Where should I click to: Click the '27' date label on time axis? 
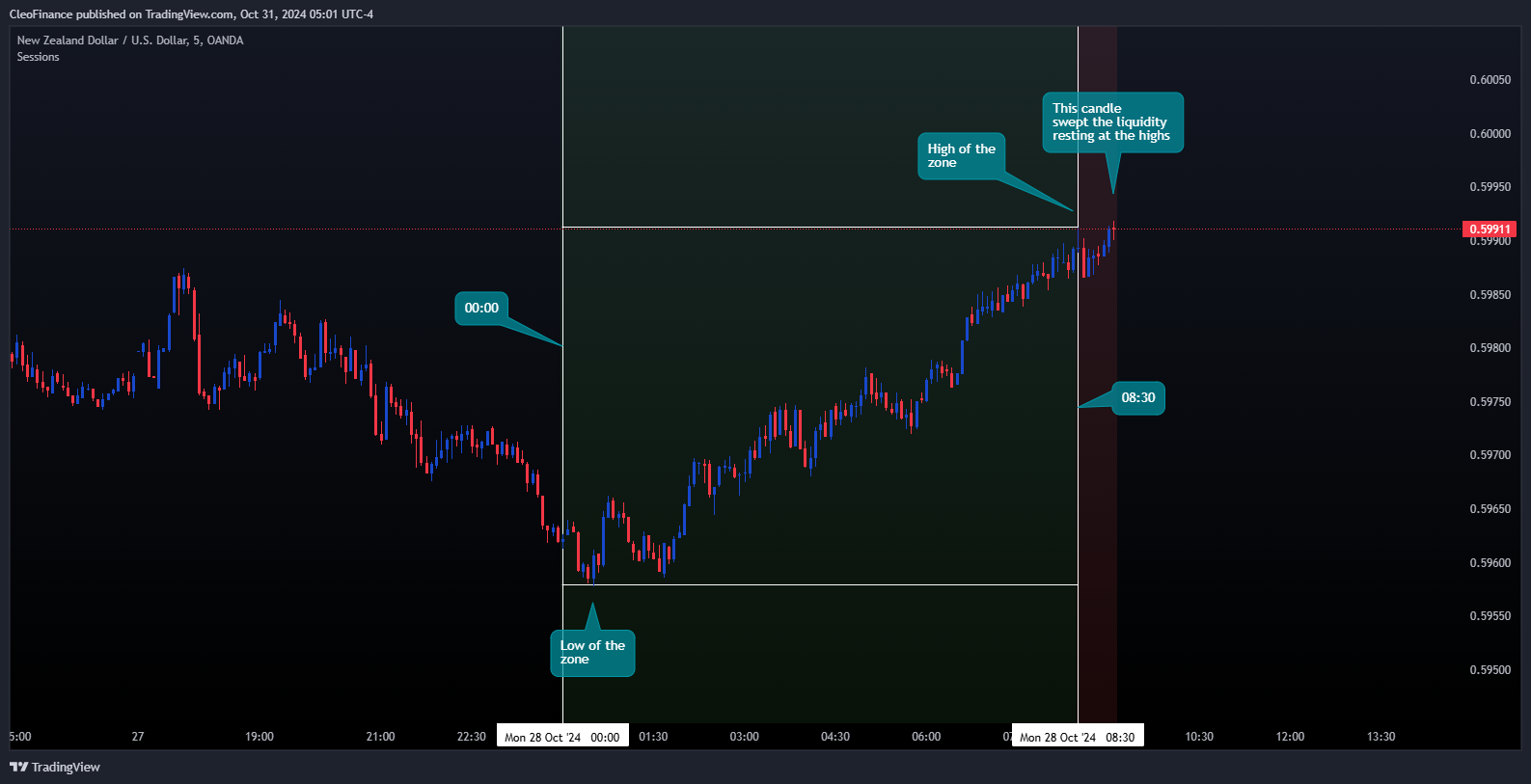pyautogui.click(x=138, y=737)
